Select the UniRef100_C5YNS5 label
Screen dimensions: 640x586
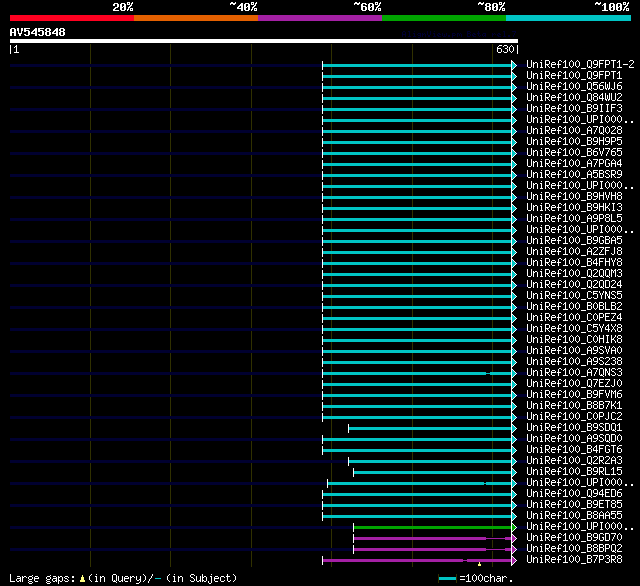point(574,296)
